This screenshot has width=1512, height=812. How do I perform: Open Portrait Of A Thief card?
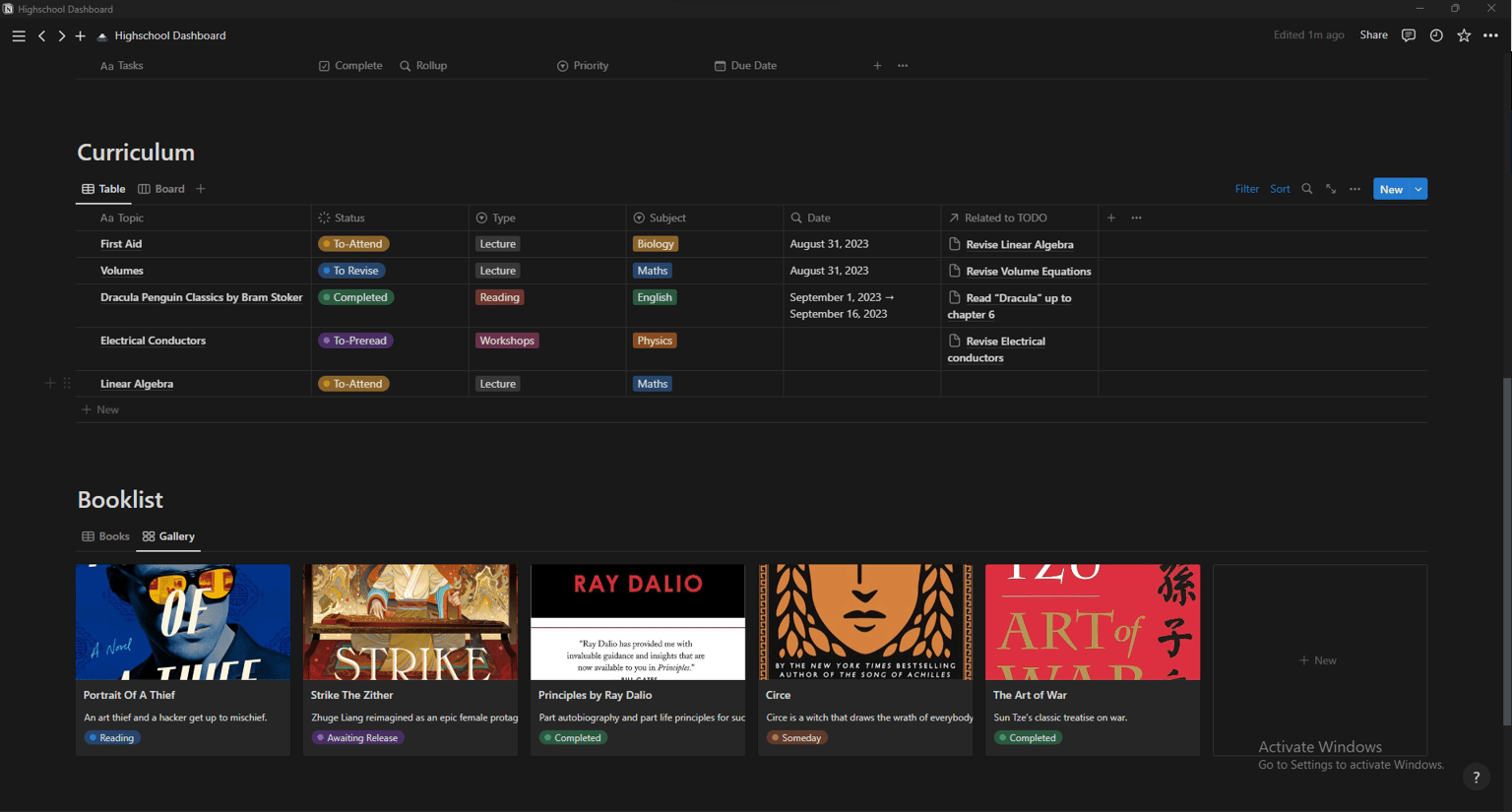click(183, 659)
